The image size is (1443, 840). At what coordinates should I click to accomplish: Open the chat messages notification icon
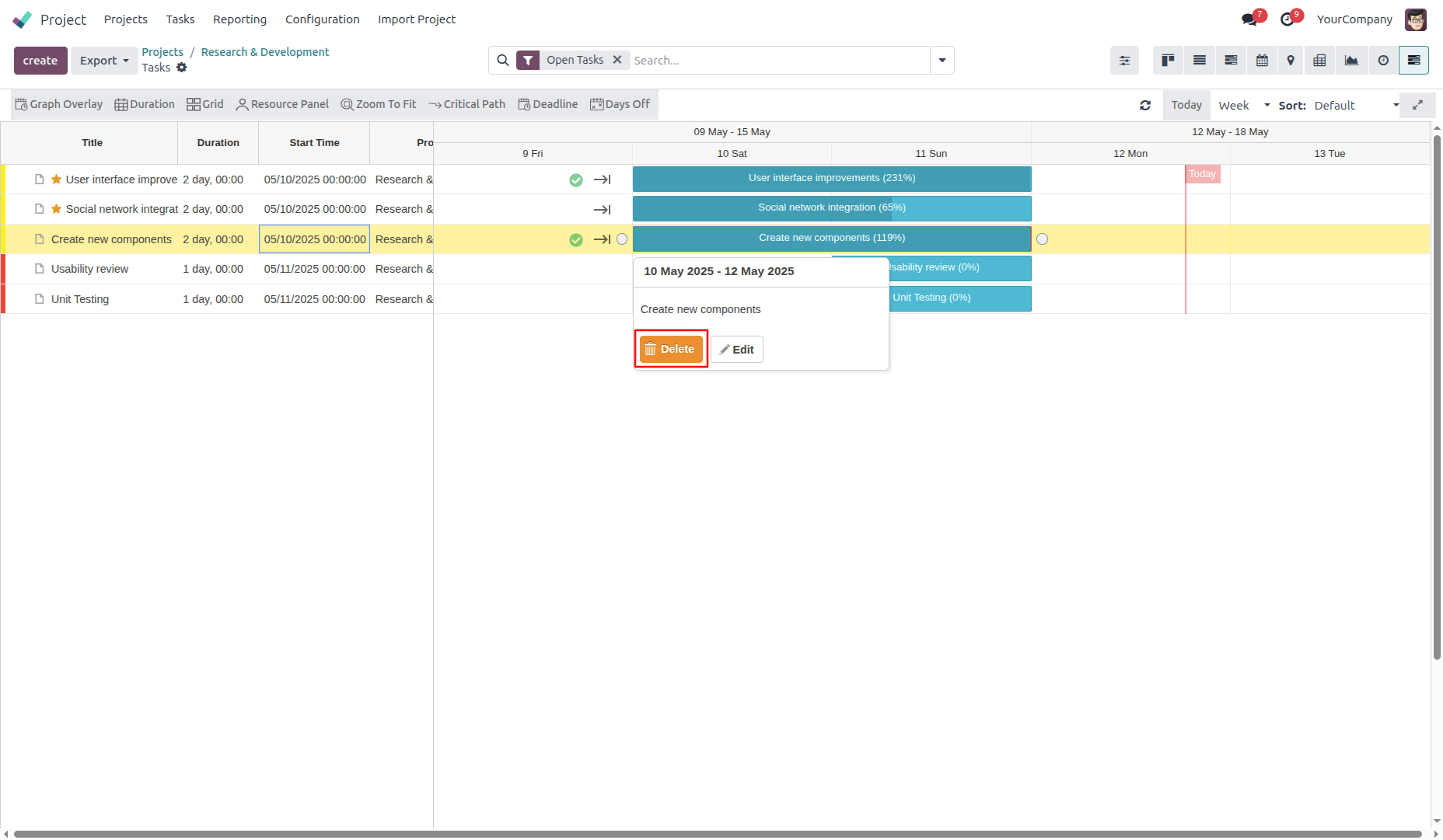1249,19
